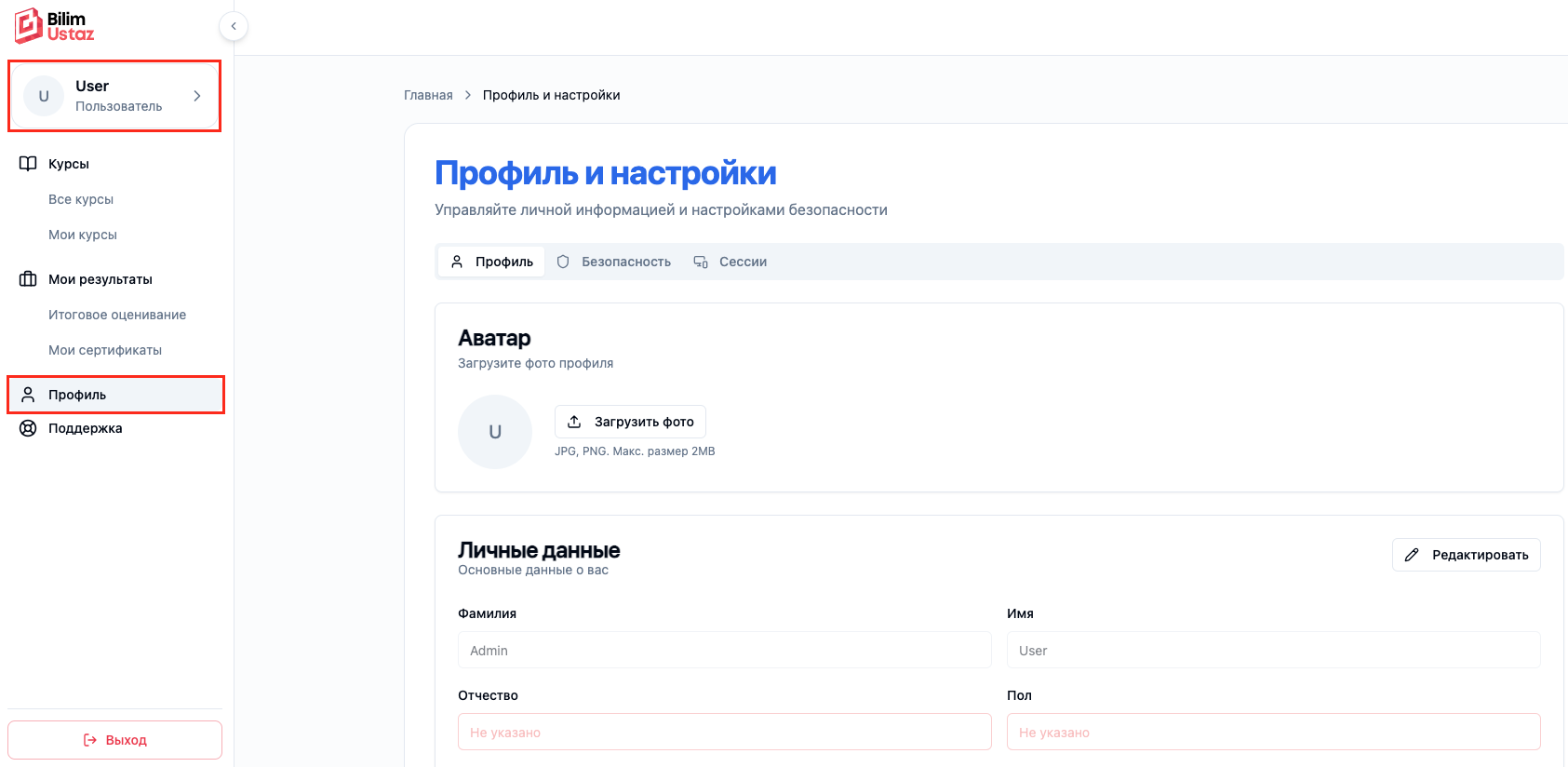This screenshot has height=767, width=1568.
Task: Expand the User card chevron arrow
Action: 197,96
